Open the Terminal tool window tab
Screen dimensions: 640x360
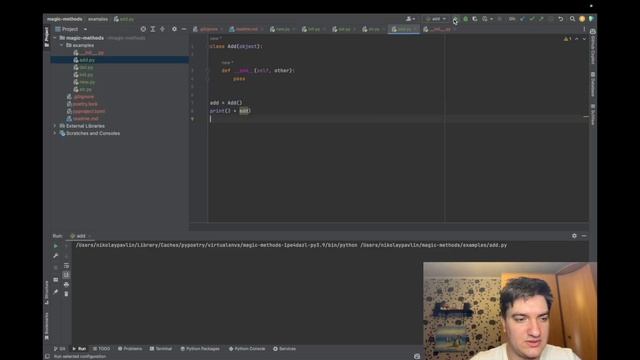[x=161, y=349]
